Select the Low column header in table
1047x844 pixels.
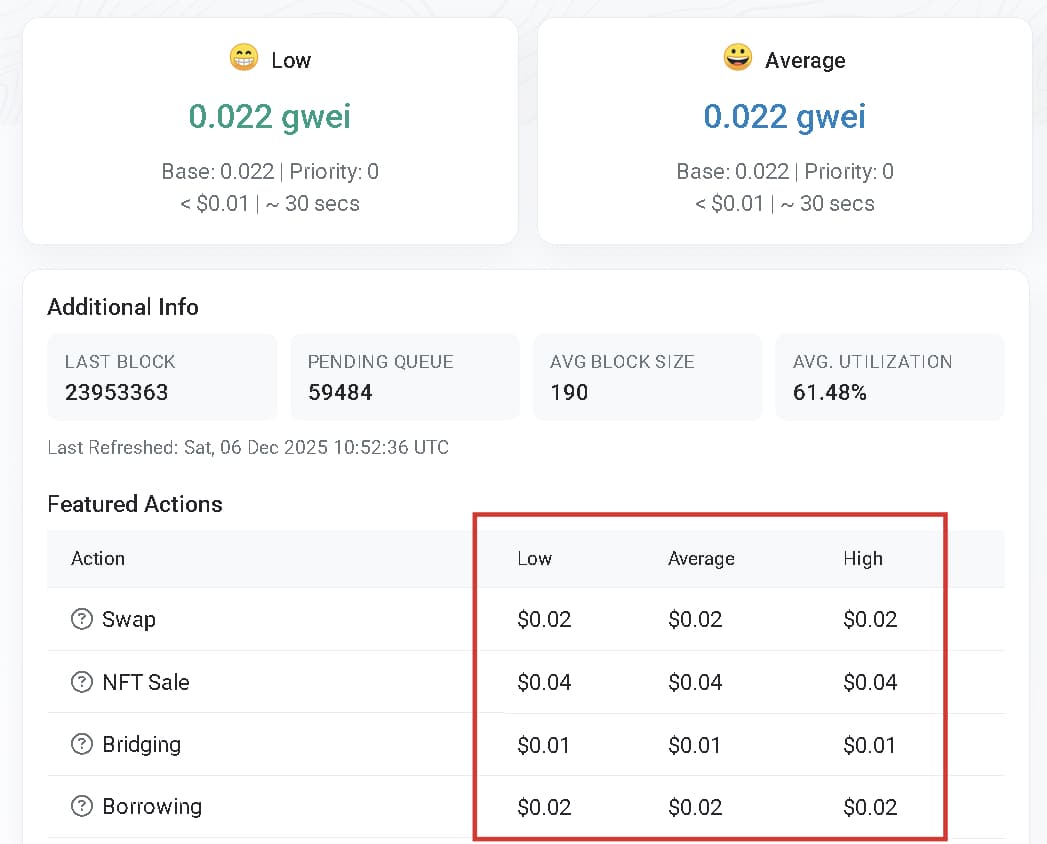(534, 559)
